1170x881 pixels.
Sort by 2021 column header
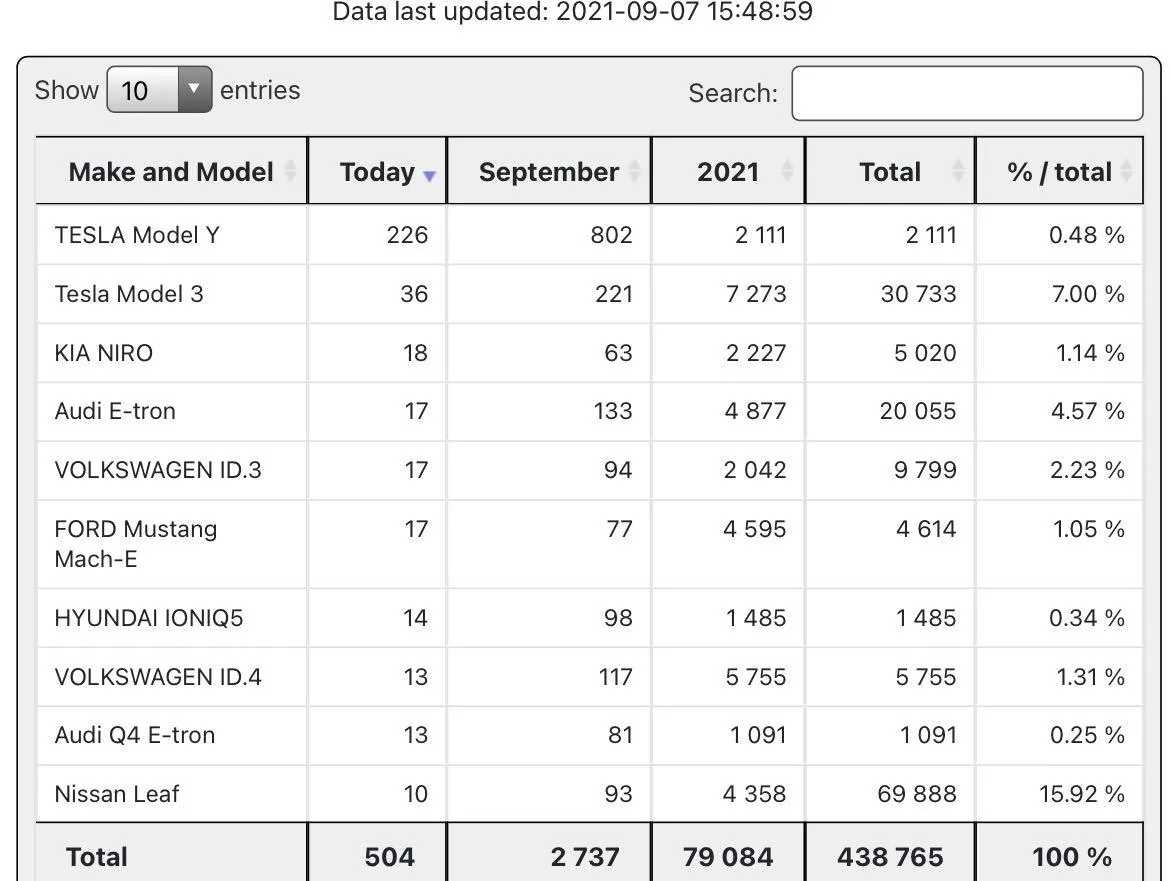(x=728, y=171)
